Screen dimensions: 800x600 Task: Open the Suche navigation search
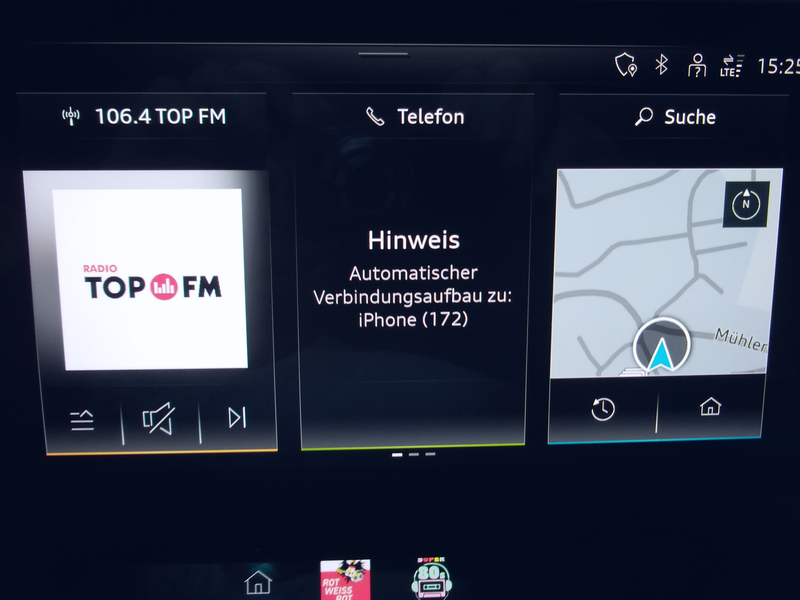click(675, 117)
